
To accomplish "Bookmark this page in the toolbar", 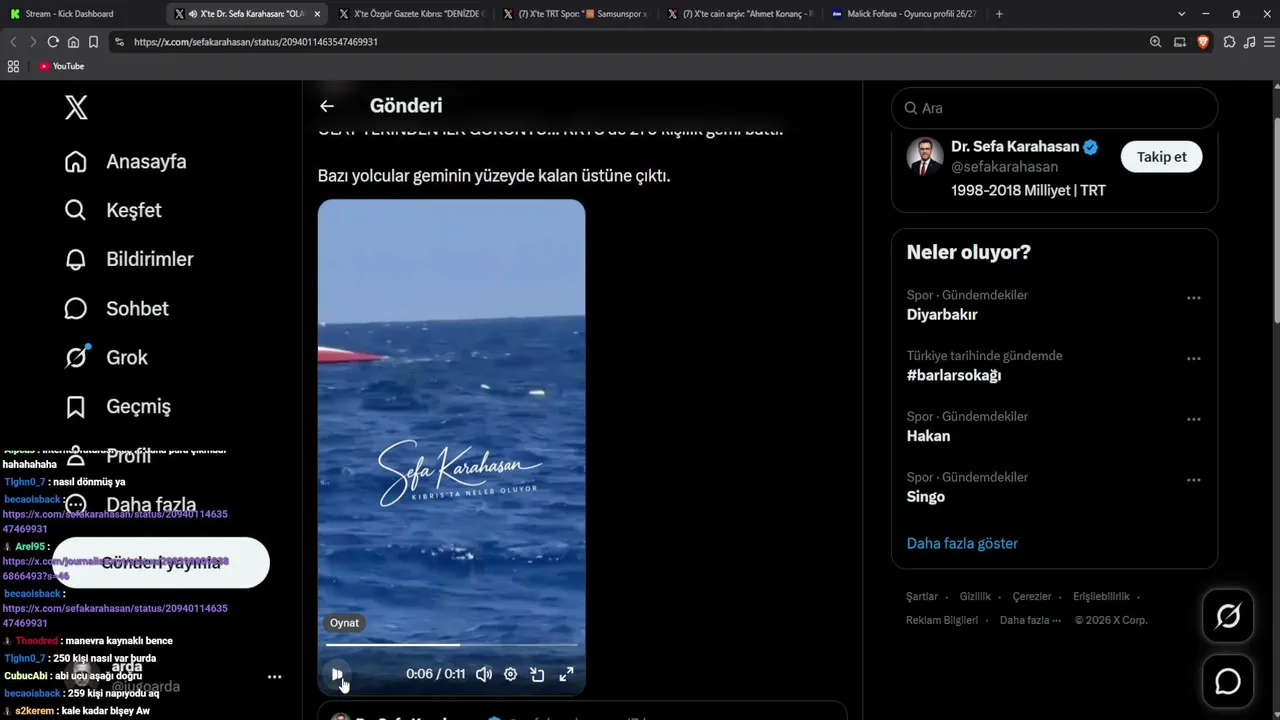I will pyautogui.click(x=93, y=42).
